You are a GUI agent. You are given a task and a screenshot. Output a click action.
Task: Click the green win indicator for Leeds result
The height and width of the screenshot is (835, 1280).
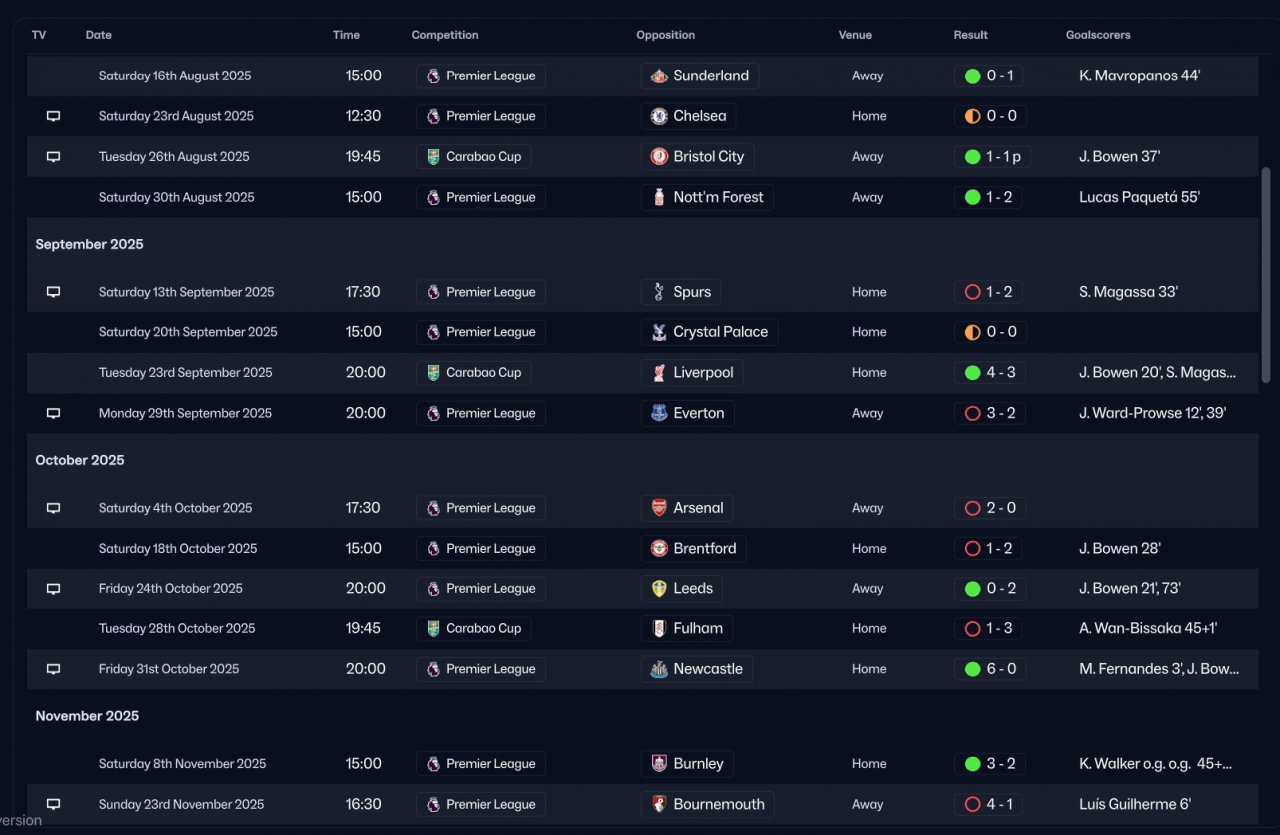coord(972,589)
